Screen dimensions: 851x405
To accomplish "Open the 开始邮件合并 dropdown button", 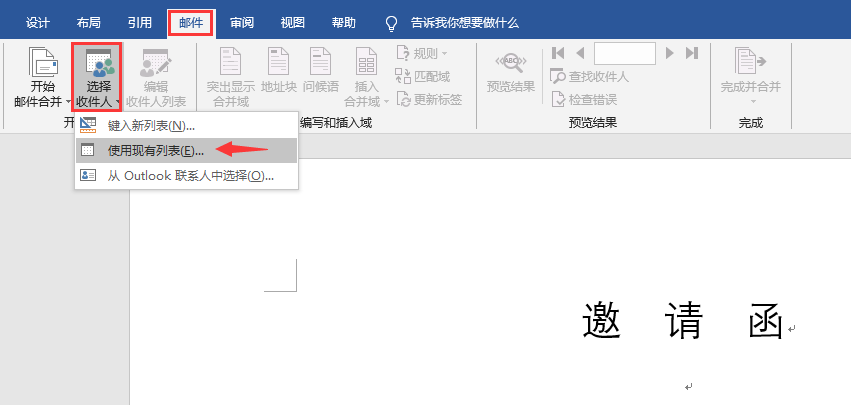I will tap(43, 77).
